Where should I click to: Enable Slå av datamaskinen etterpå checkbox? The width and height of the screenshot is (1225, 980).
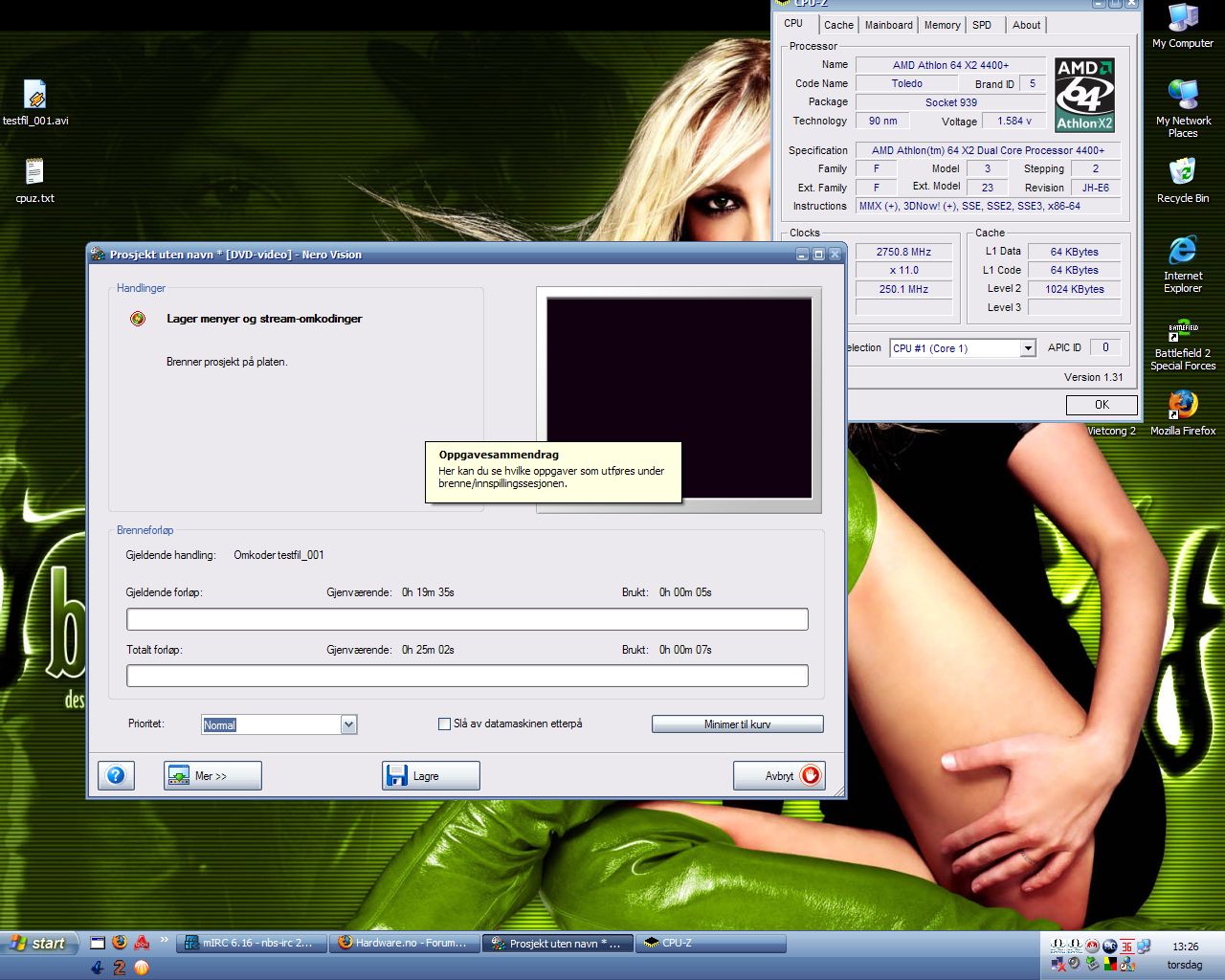[444, 724]
